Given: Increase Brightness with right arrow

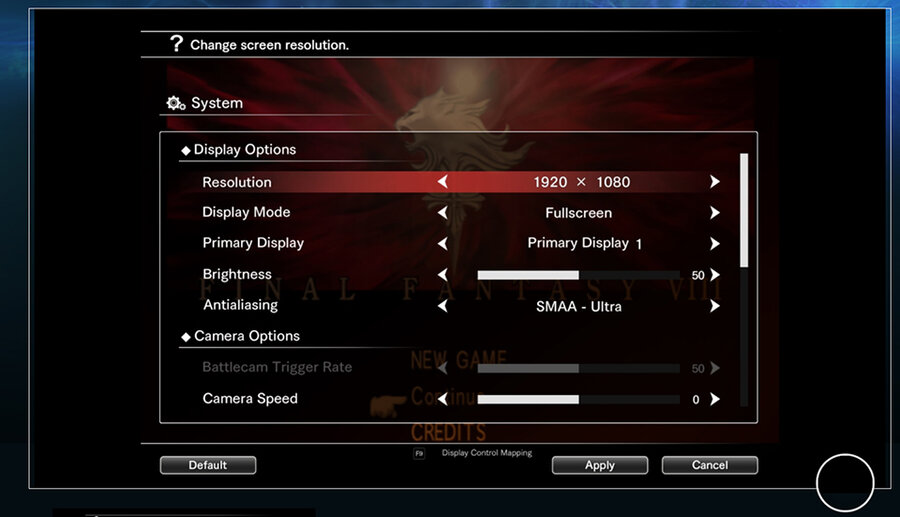Looking at the screenshot, I should (x=715, y=275).
